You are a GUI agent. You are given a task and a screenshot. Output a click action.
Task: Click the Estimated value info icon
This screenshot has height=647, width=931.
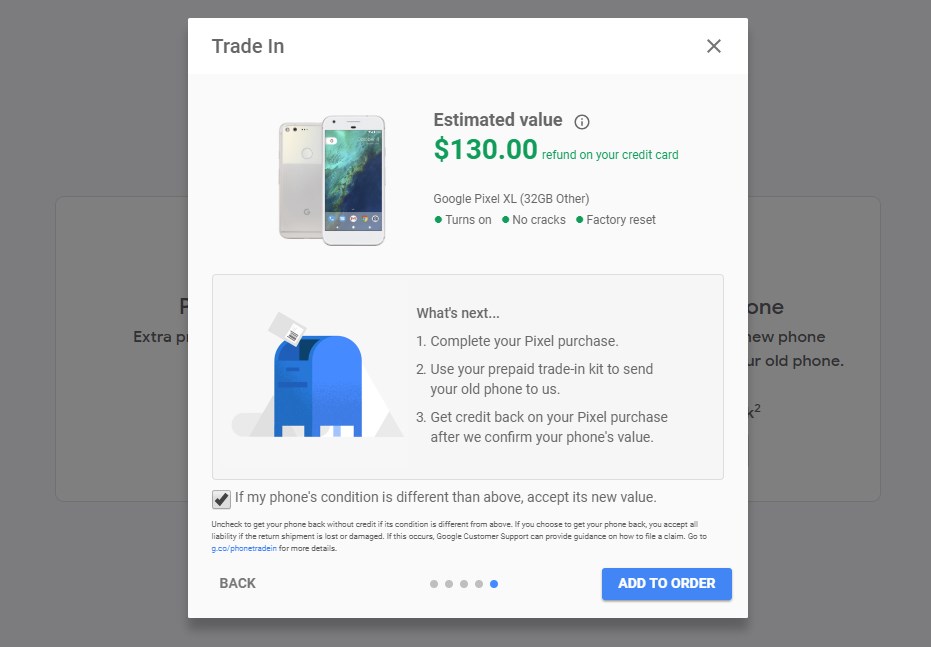[x=582, y=122]
